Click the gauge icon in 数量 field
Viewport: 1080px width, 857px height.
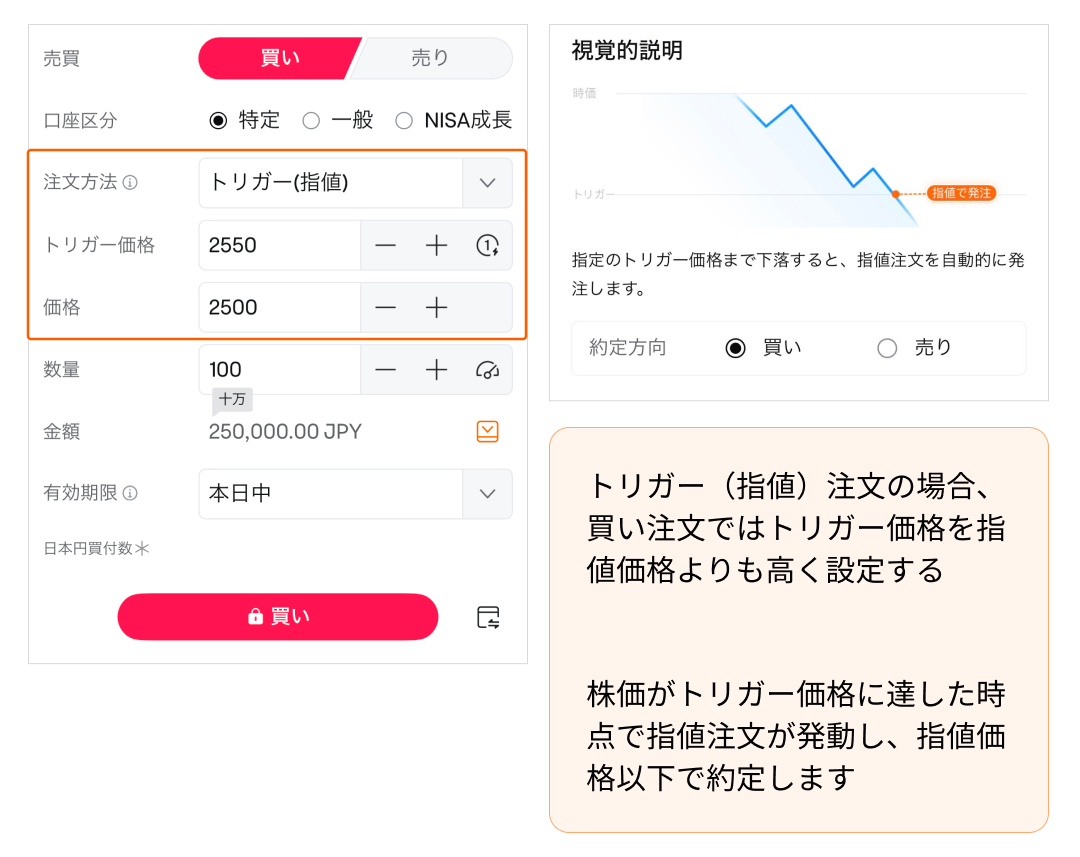pos(487,370)
